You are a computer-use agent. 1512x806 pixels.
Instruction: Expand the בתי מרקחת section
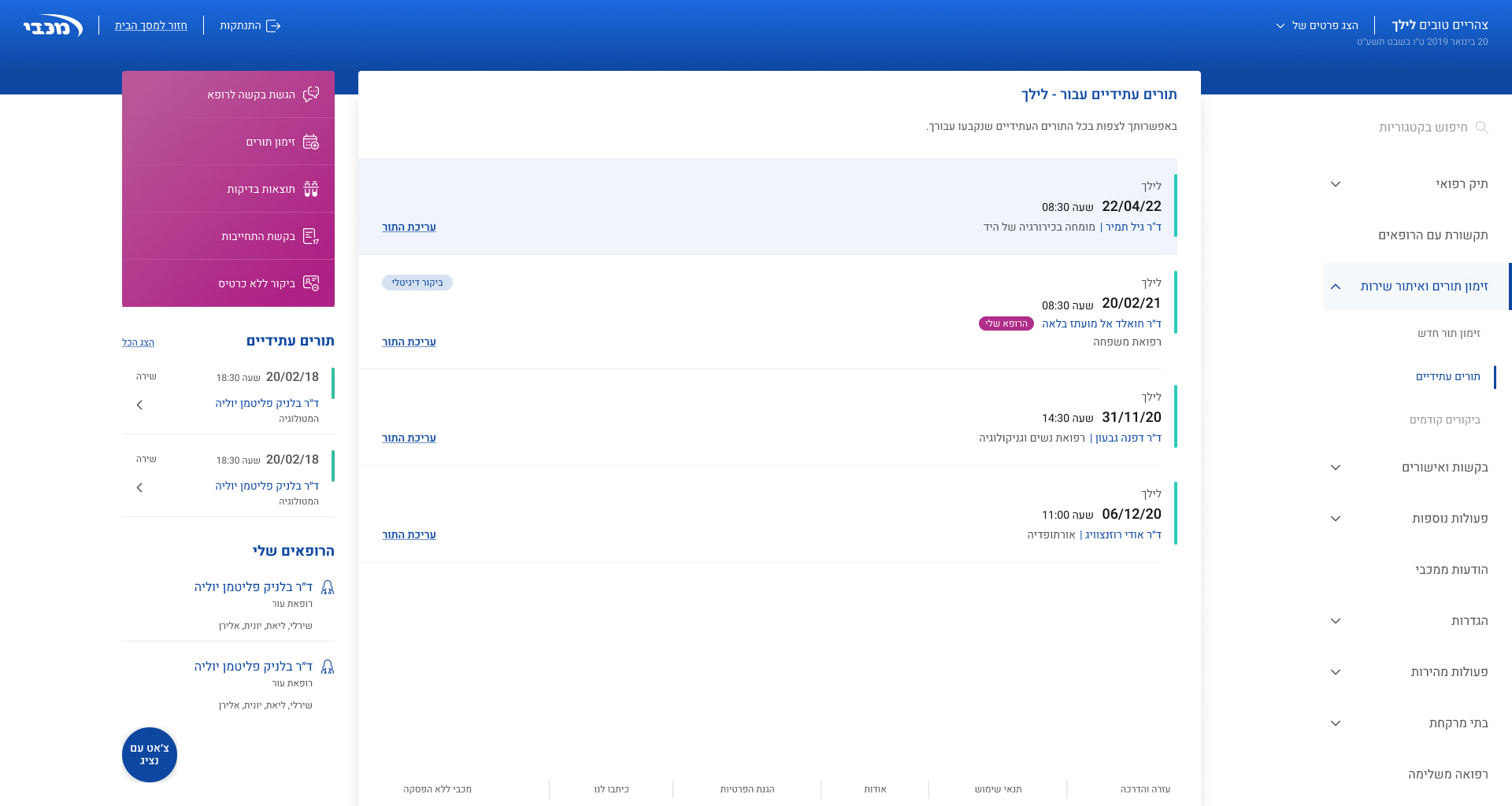tap(1336, 723)
